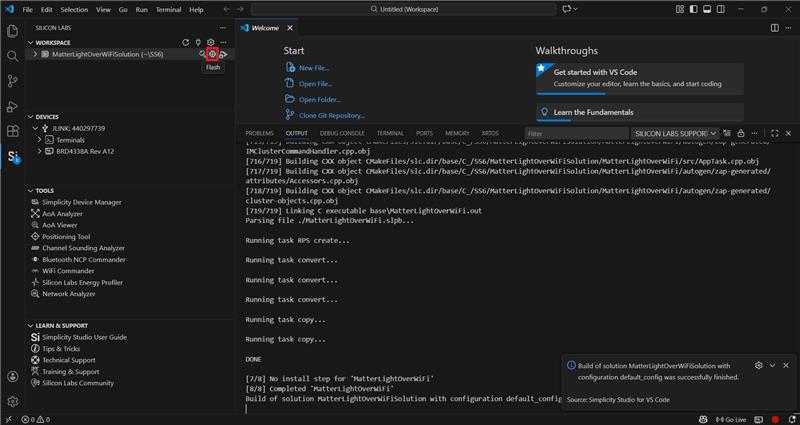Open the Search view icon

[12, 55]
